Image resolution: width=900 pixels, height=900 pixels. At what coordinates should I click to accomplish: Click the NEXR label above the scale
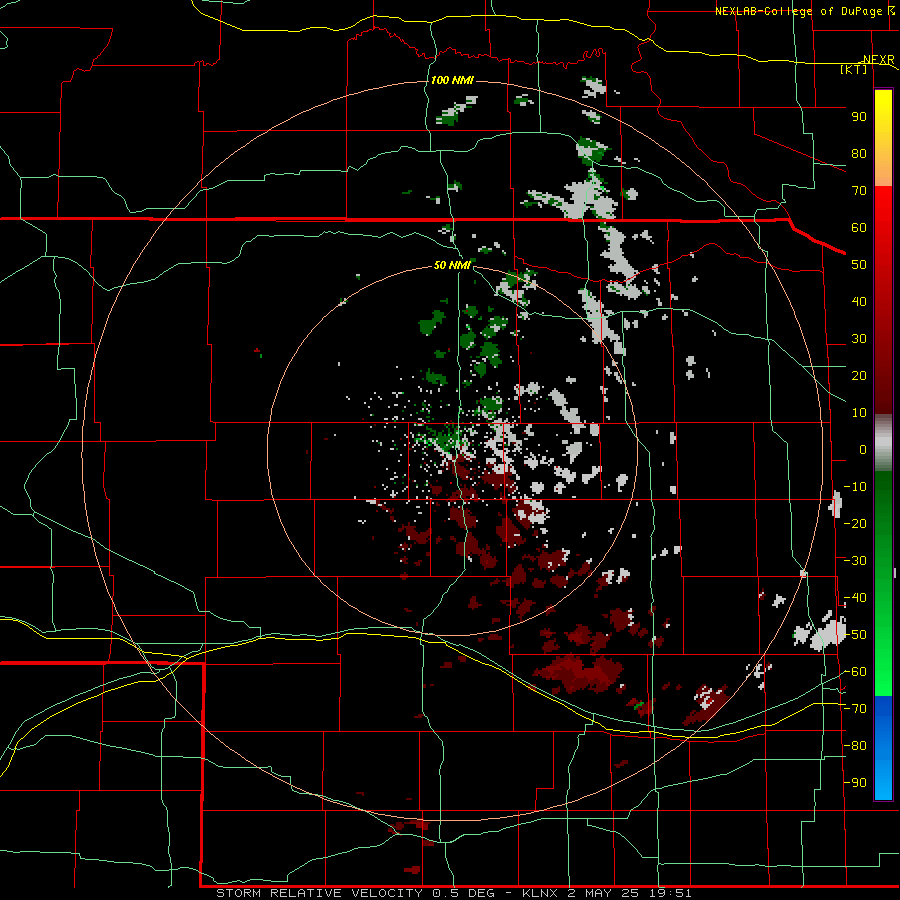[x=878, y=60]
